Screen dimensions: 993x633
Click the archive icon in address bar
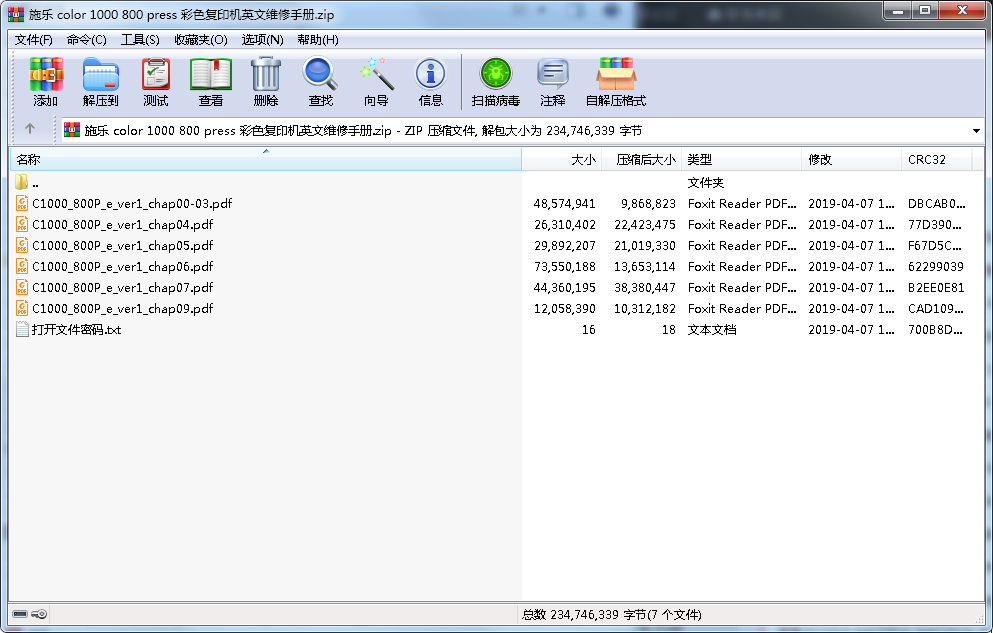coord(72,130)
